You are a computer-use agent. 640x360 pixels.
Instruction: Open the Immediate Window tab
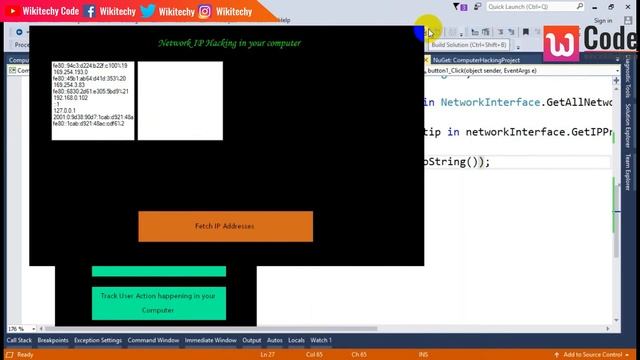pos(211,340)
